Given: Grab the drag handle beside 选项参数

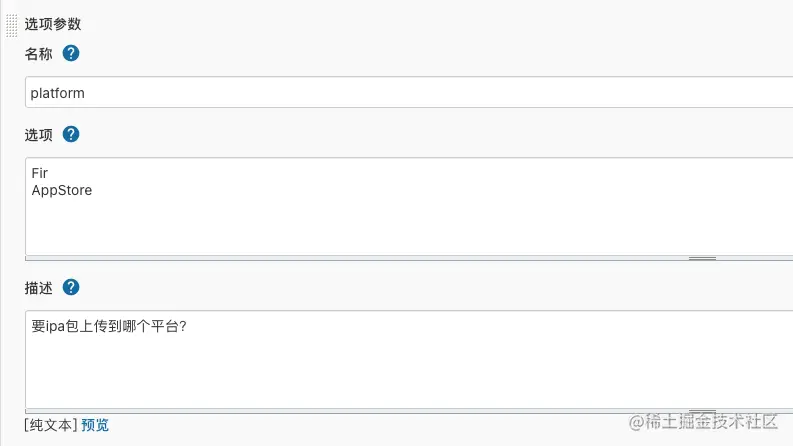Looking at the screenshot, I should [x=11, y=23].
